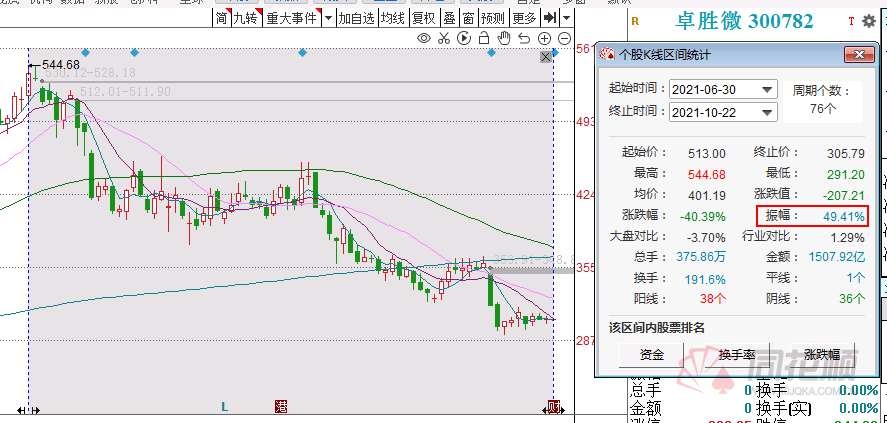Toggle the eye visibility icon above chart
This screenshot has width=887, height=423.
pyautogui.click(x=424, y=38)
